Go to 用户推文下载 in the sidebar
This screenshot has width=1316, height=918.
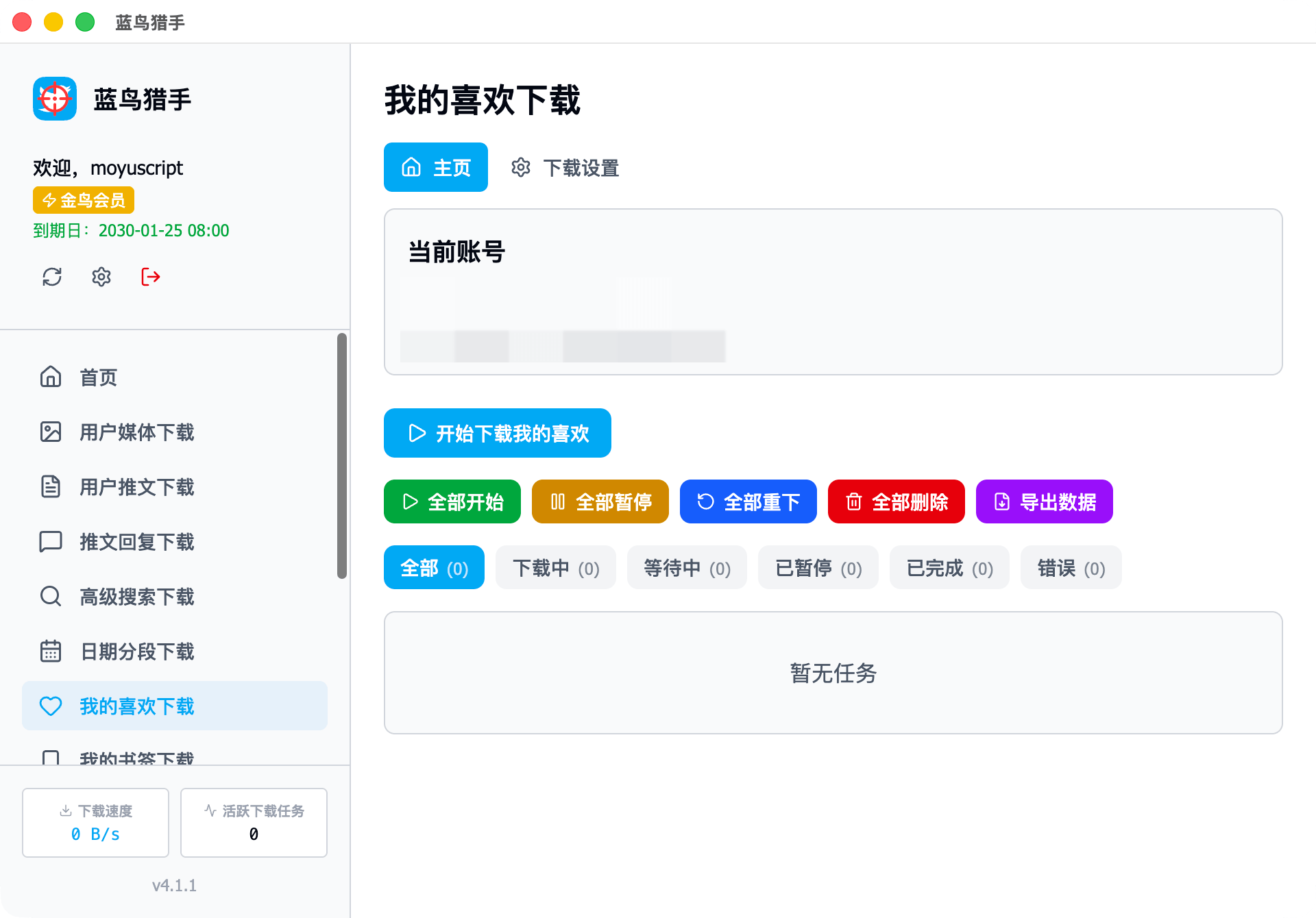136,487
